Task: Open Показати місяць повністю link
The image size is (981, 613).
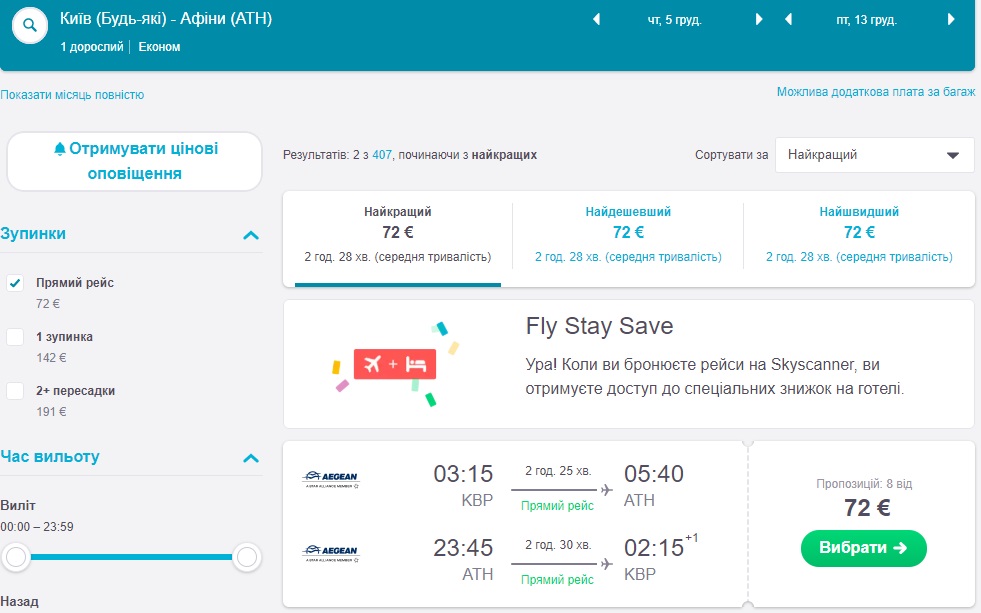Action: point(72,95)
